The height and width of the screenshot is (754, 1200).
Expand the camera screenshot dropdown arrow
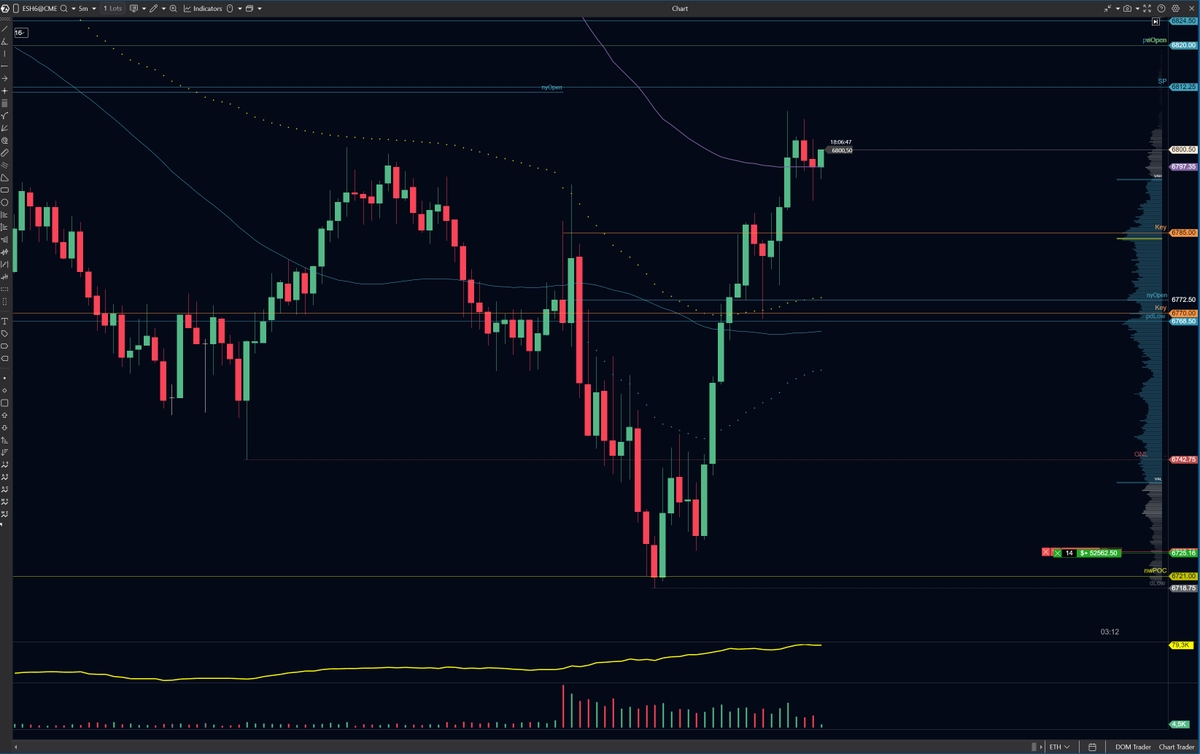(x=1138, y=8)
